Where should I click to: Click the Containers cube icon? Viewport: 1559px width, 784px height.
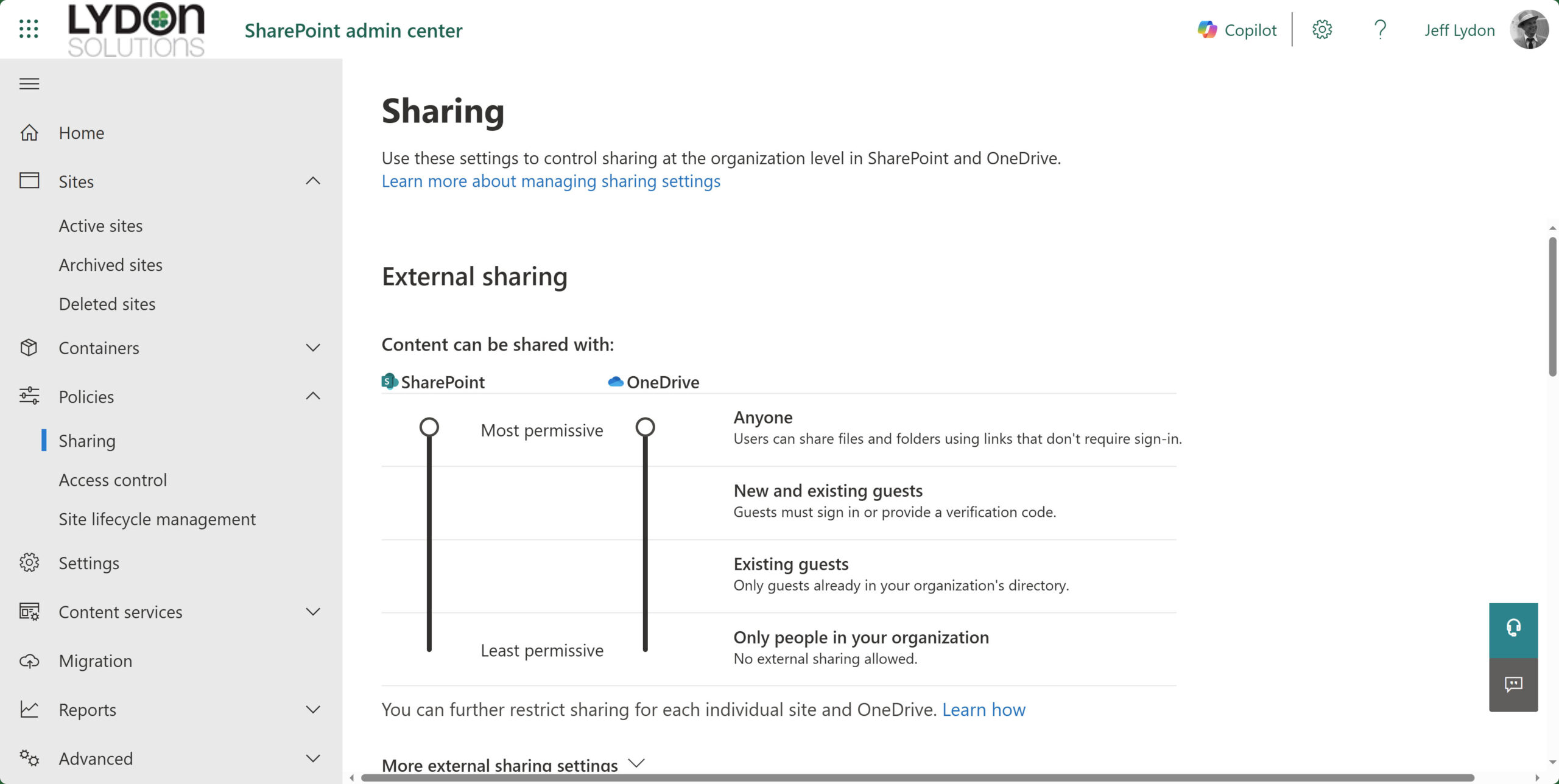tap(29, 348)
